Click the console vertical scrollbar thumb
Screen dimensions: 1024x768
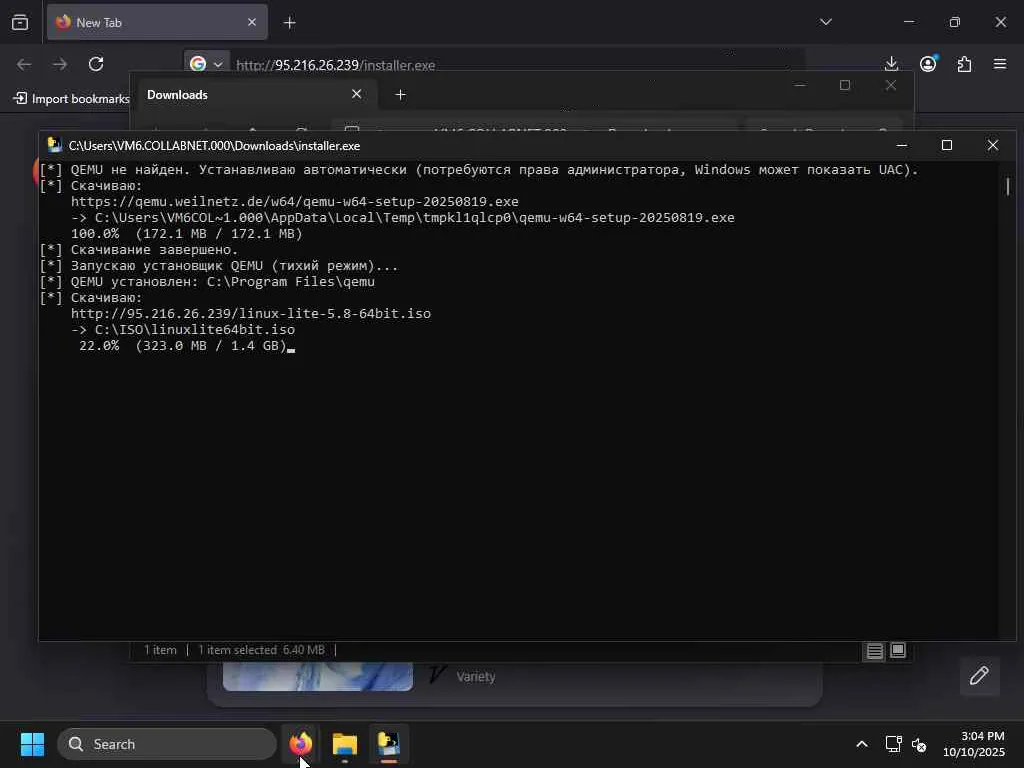pos(1008,186)
